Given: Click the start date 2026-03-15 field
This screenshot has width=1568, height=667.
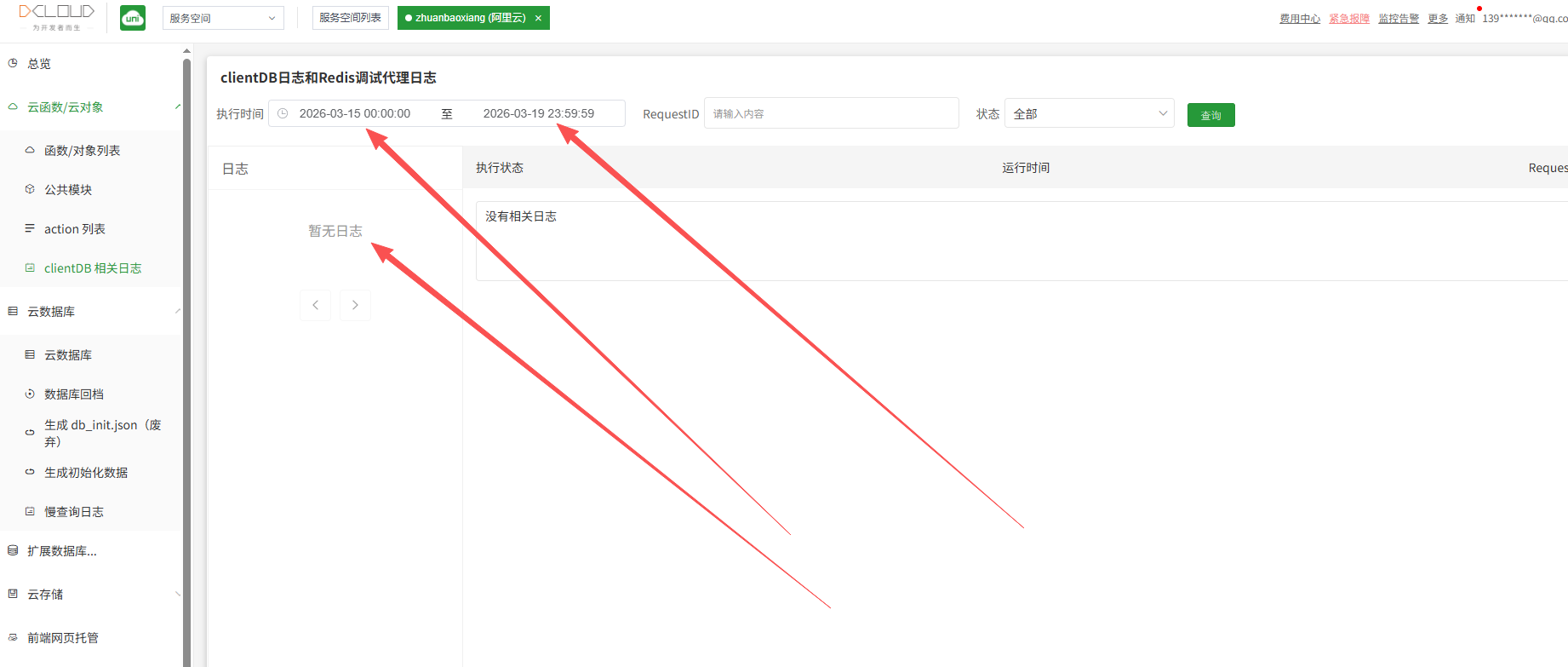Looking at the screenshot, I should pos(355,113).
